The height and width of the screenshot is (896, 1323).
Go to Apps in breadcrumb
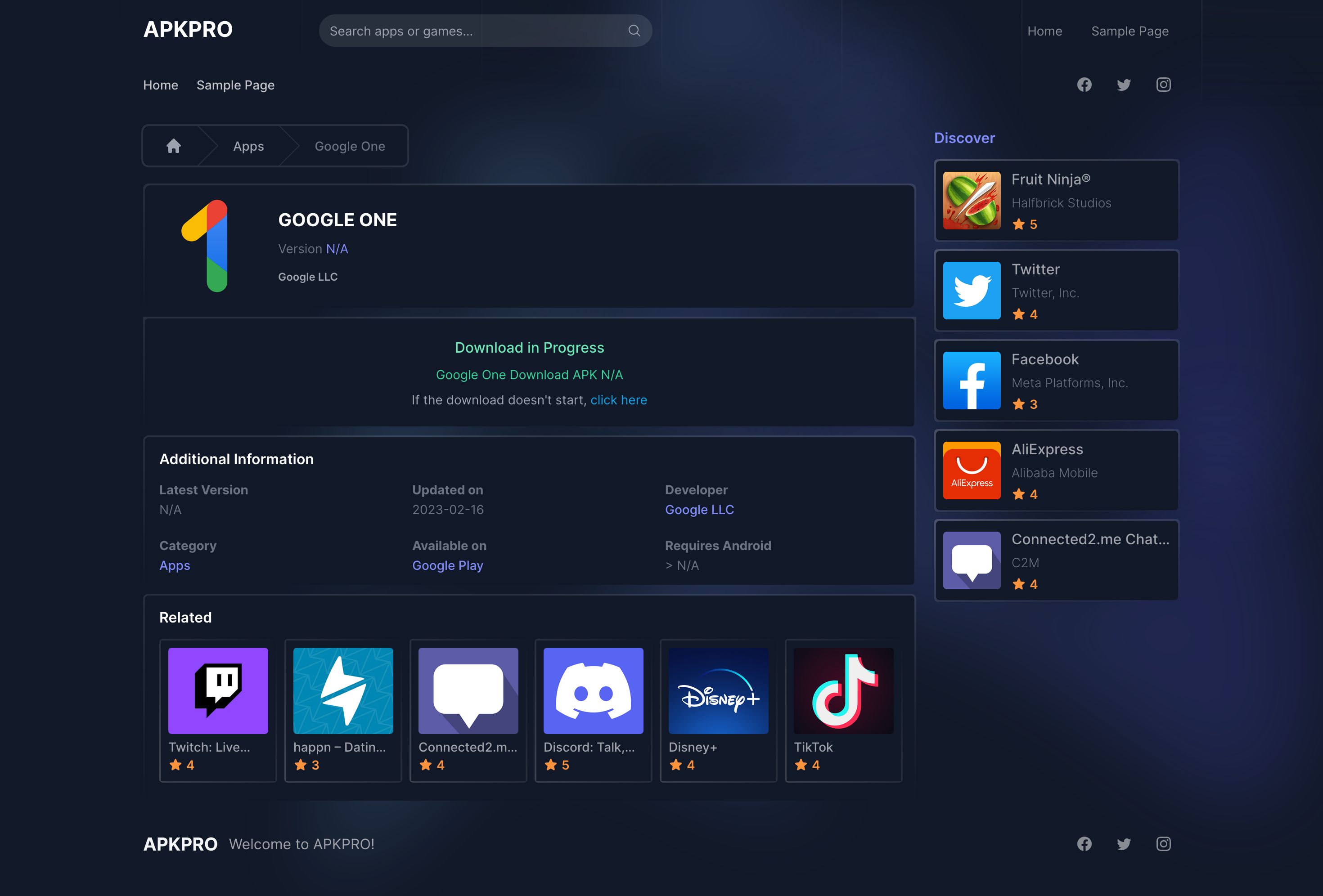pyautogui.click(x=248, y=146)
